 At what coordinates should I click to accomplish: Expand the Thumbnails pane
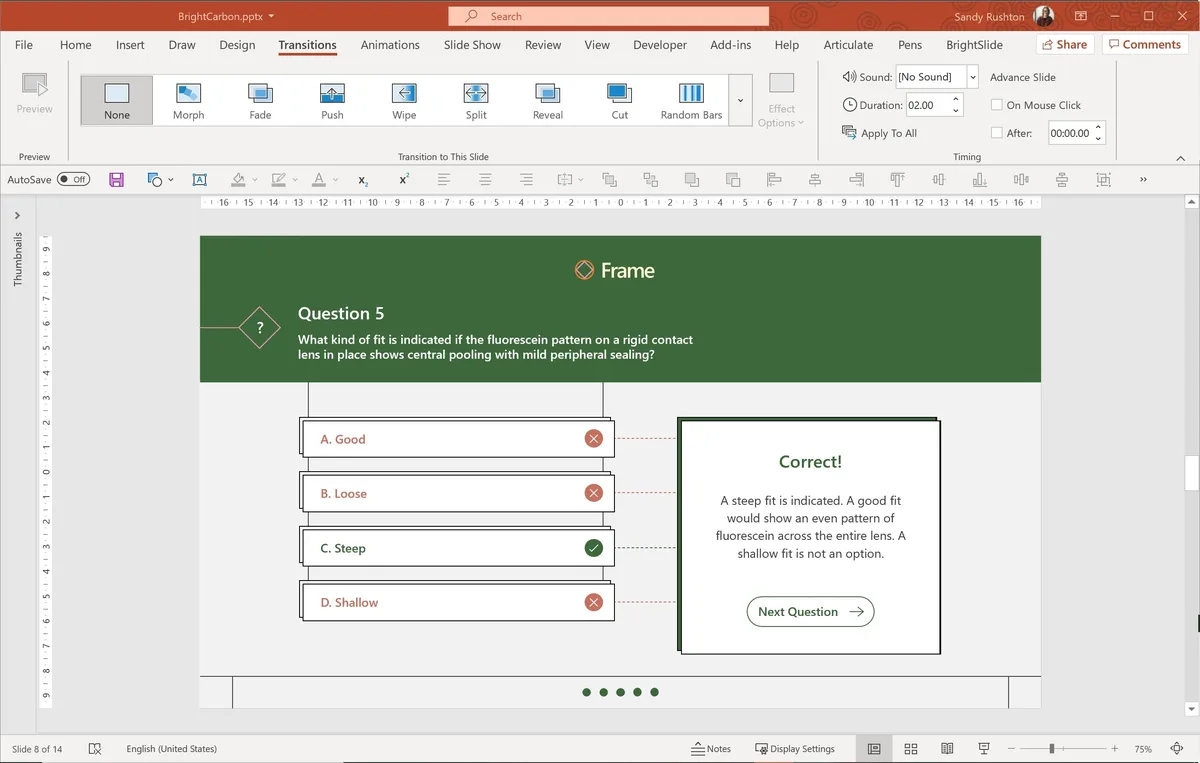(x=17, y=215)
